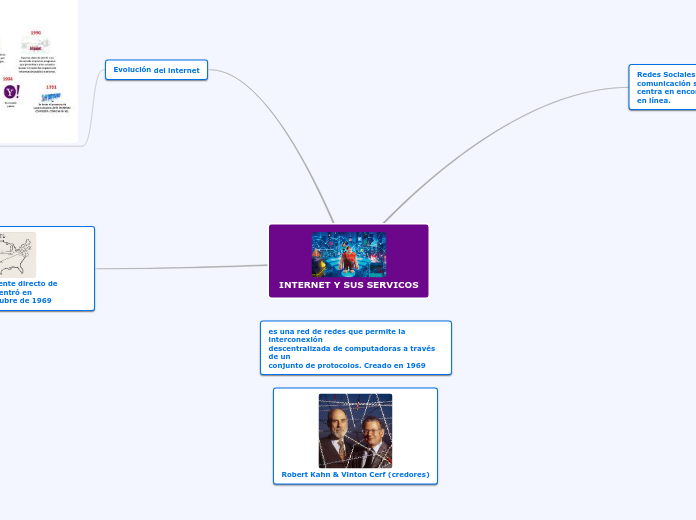
Task: Click the 1994 label in timeline image
Action: click(8, 79)
